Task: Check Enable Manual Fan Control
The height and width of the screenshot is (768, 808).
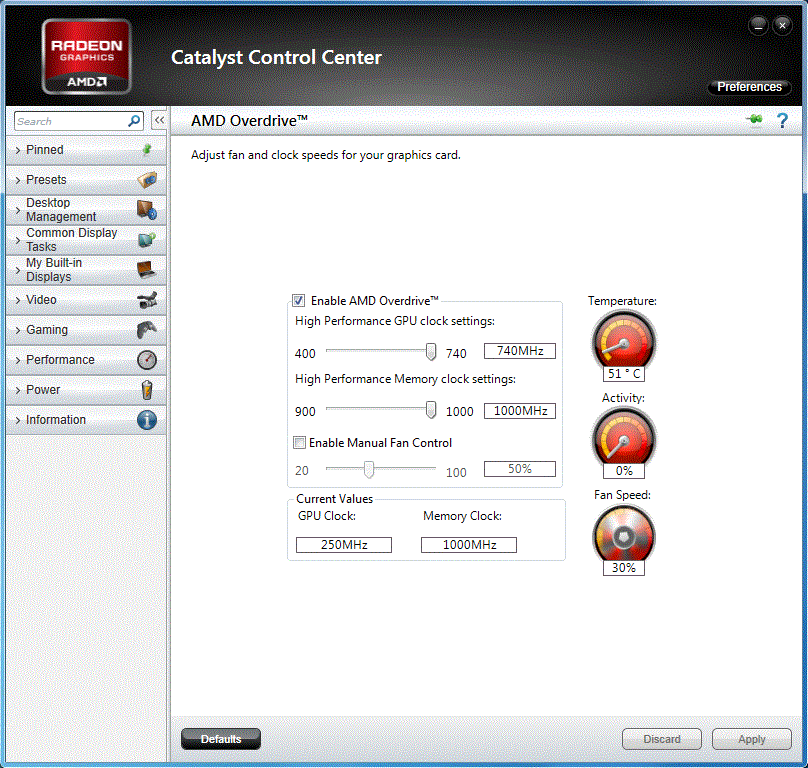Action: 299,443
